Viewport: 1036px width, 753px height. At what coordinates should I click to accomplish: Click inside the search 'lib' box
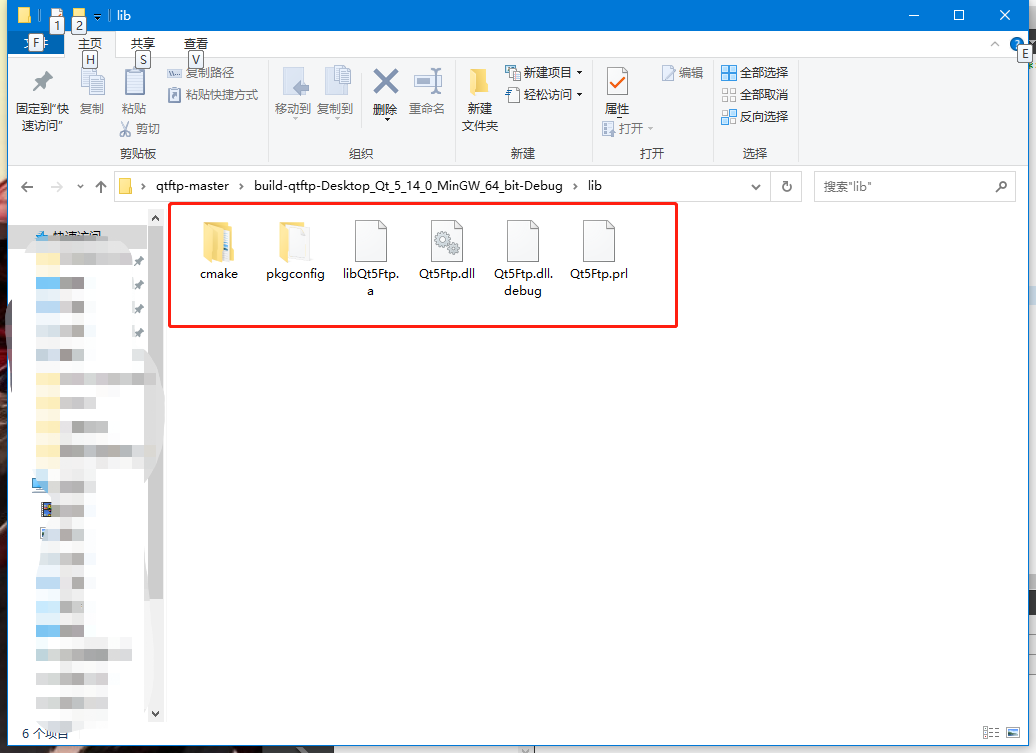coord(900,186)
